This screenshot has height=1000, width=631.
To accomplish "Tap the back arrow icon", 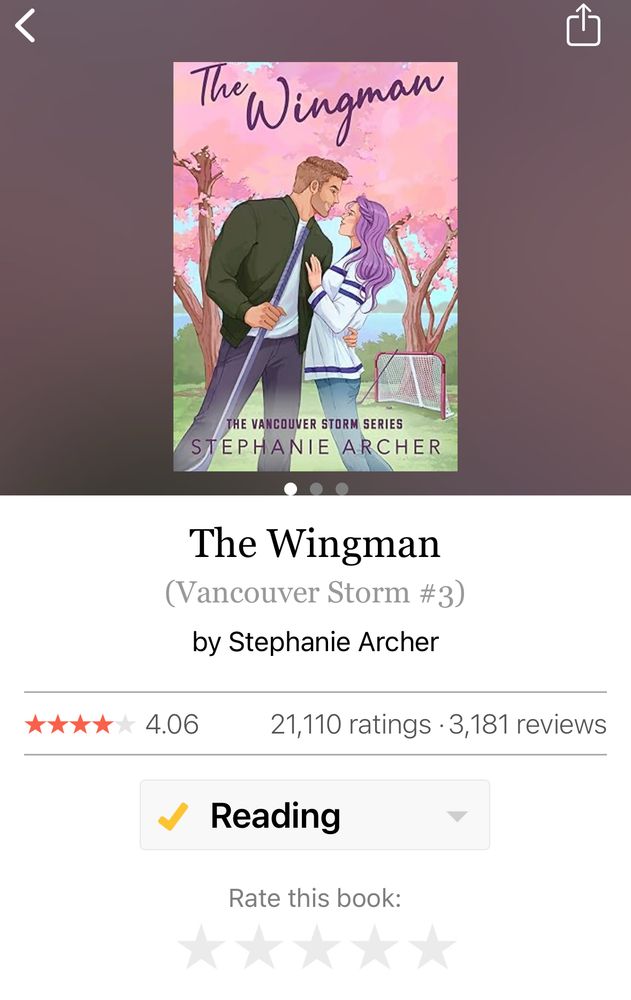I will tap(25, 27).
